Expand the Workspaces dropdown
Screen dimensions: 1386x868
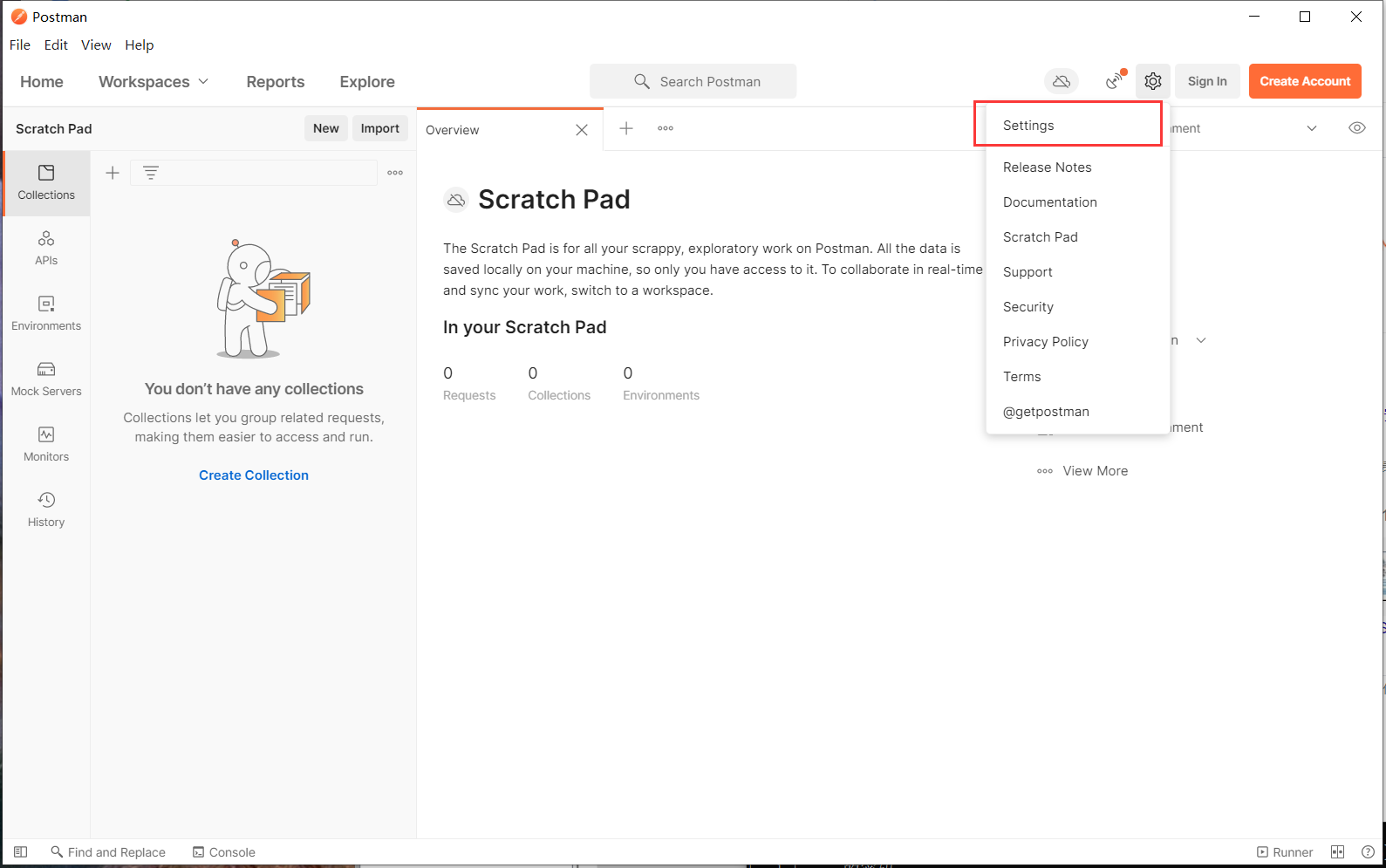coord(154,81)
